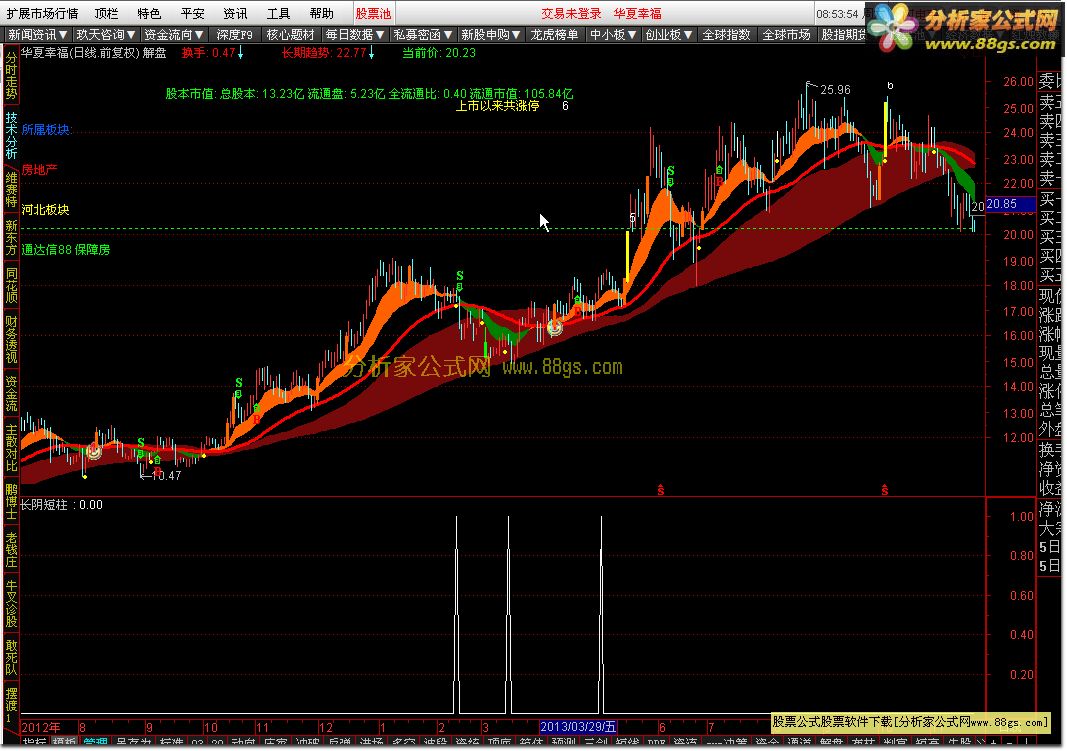Click the 房地产 sector label
This screenshot has height=751, width=1067.
pyautogui.click(x=39, y=169)
